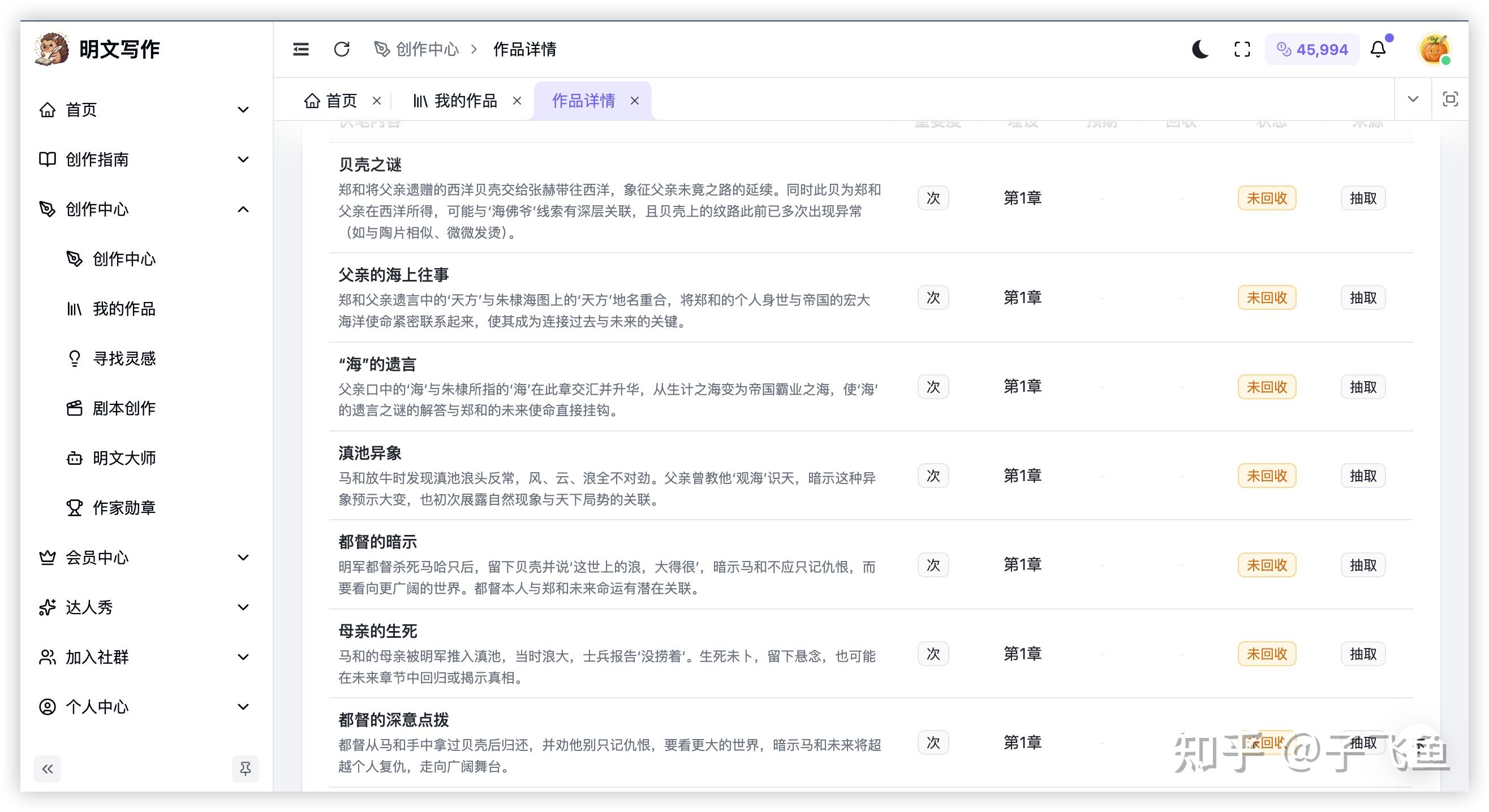Open notifications bell icon
Image resolution: width=1489 pixels, height=812 pixels.
(1379, 49)
